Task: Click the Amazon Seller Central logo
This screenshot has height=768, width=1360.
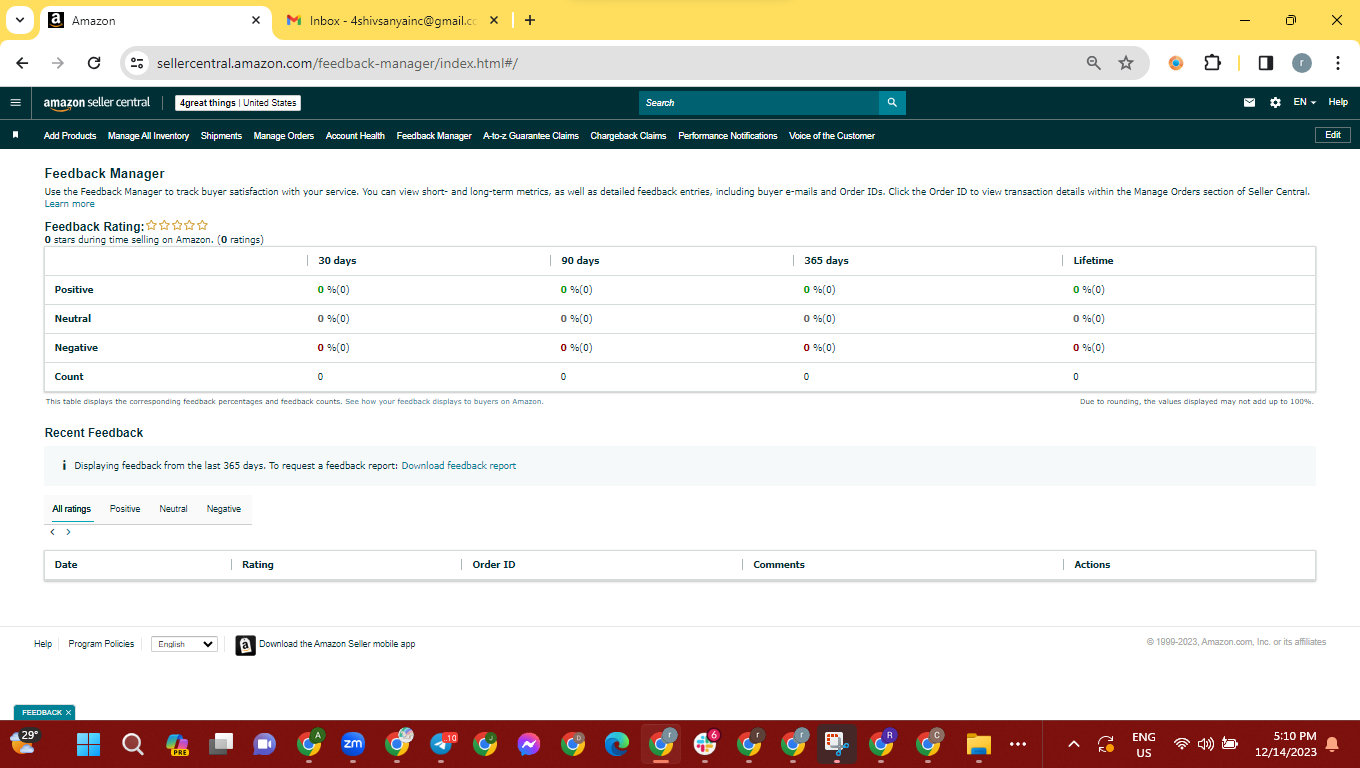Action: click(97, 102)
